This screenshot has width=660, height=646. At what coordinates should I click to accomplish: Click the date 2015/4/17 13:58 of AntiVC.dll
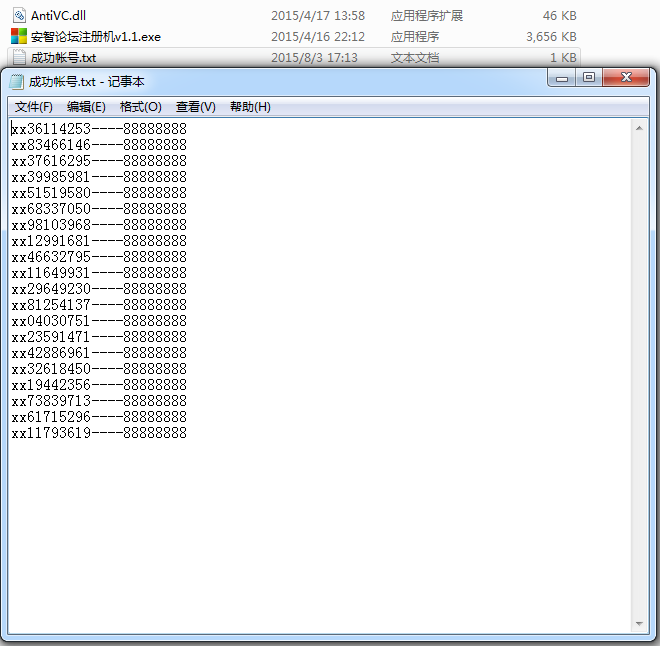pyautogui.click(x=318, y=16)
